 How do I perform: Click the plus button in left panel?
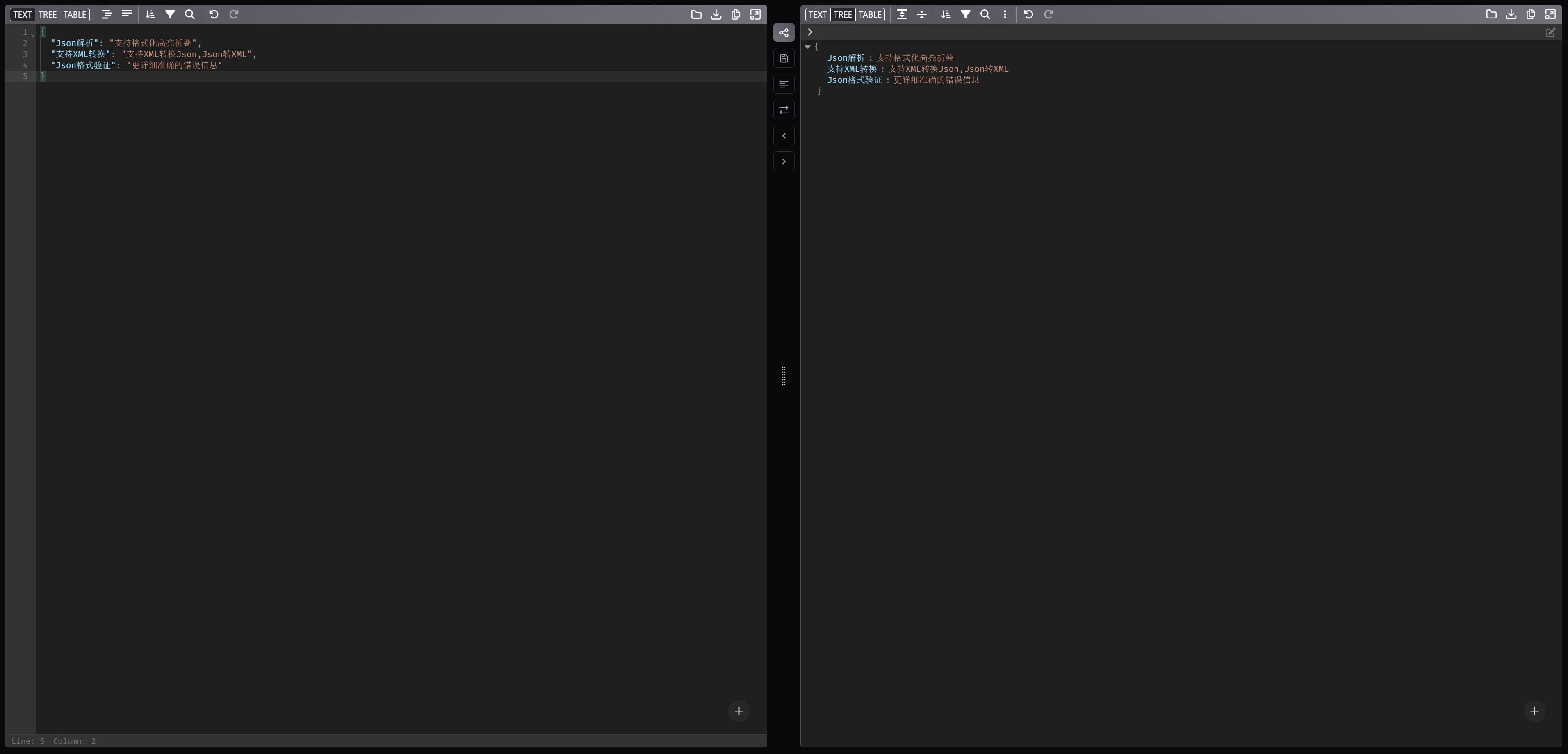tap(739, 711)
